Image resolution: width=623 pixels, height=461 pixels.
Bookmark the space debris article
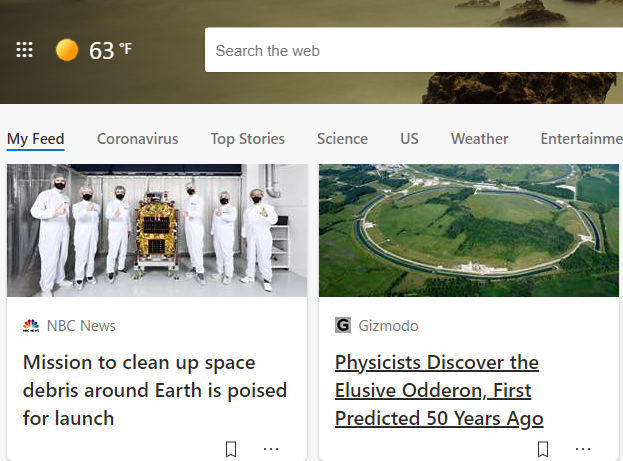point(231,449)
